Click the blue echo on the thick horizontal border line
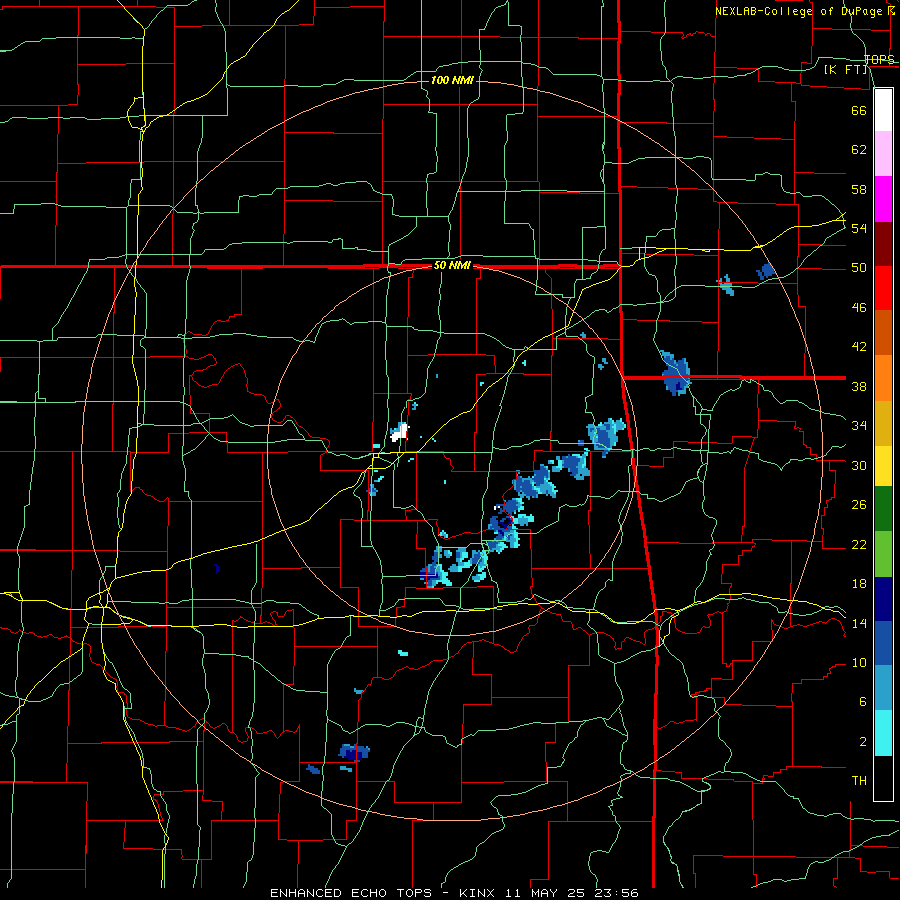 (x=675, y=373)
